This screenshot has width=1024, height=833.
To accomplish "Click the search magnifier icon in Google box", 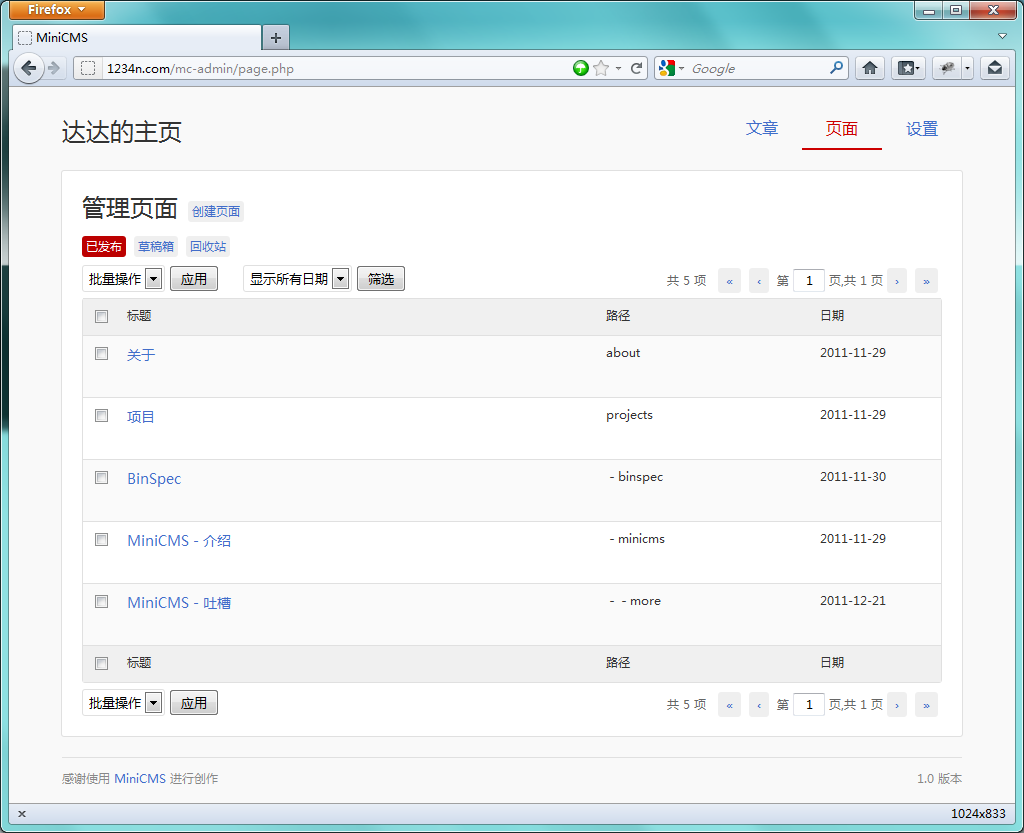I will pyautogui.click(x=836, y=68).
